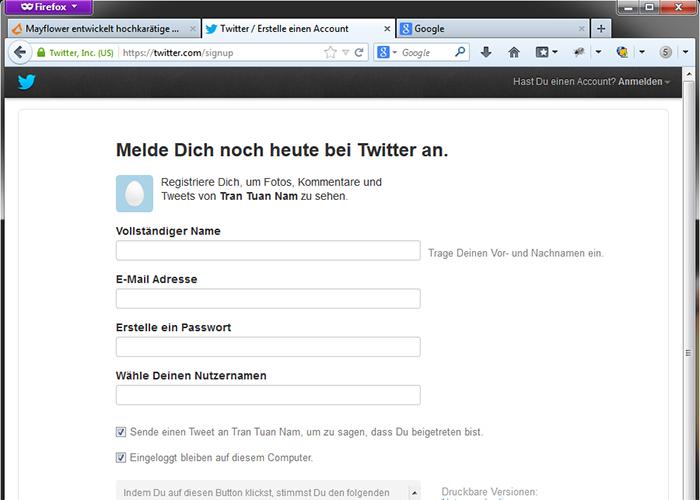Viewport: 700px width, 500px height.
Task: Close the Google tab
Action: pyautogui.click(x=581, y=29)
